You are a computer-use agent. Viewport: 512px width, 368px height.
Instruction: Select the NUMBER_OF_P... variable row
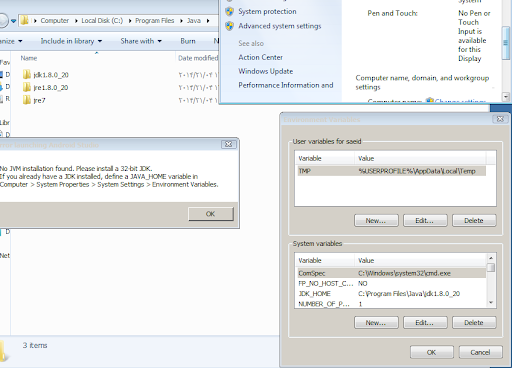pos(391,304)
